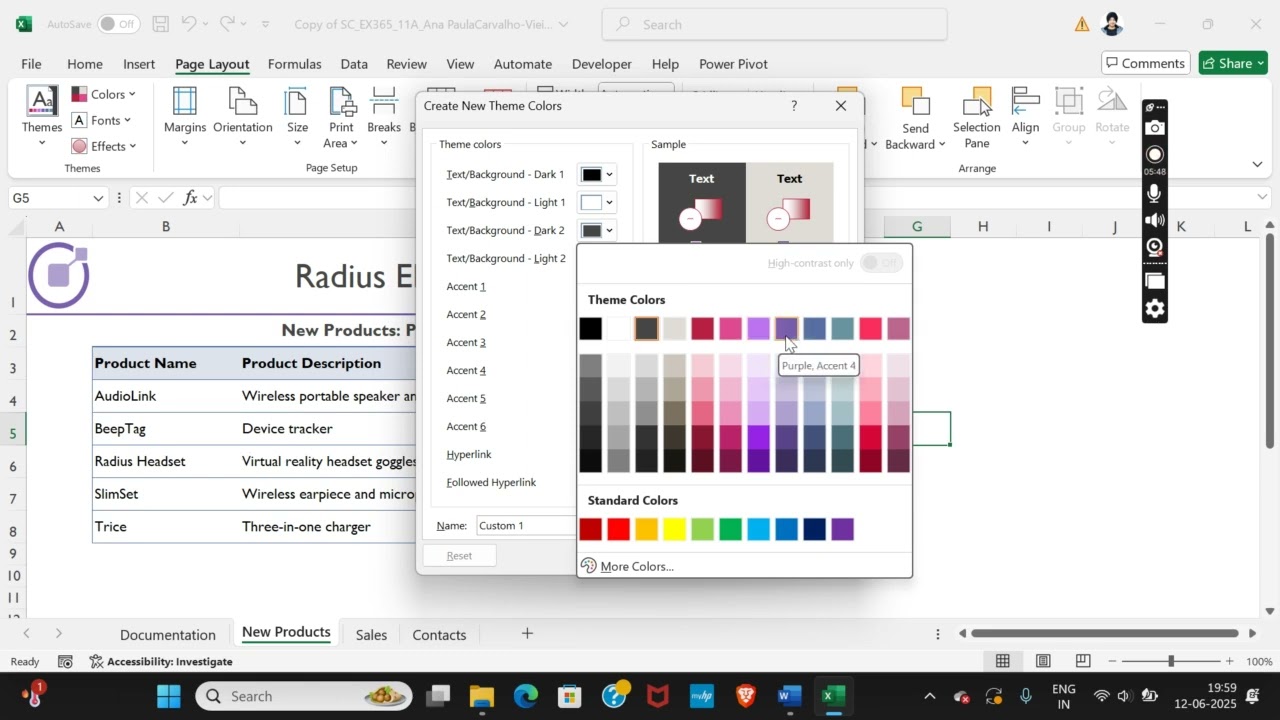Open the Print Area menu
This screenshot has width=1280, height=720.
point(341,115)
